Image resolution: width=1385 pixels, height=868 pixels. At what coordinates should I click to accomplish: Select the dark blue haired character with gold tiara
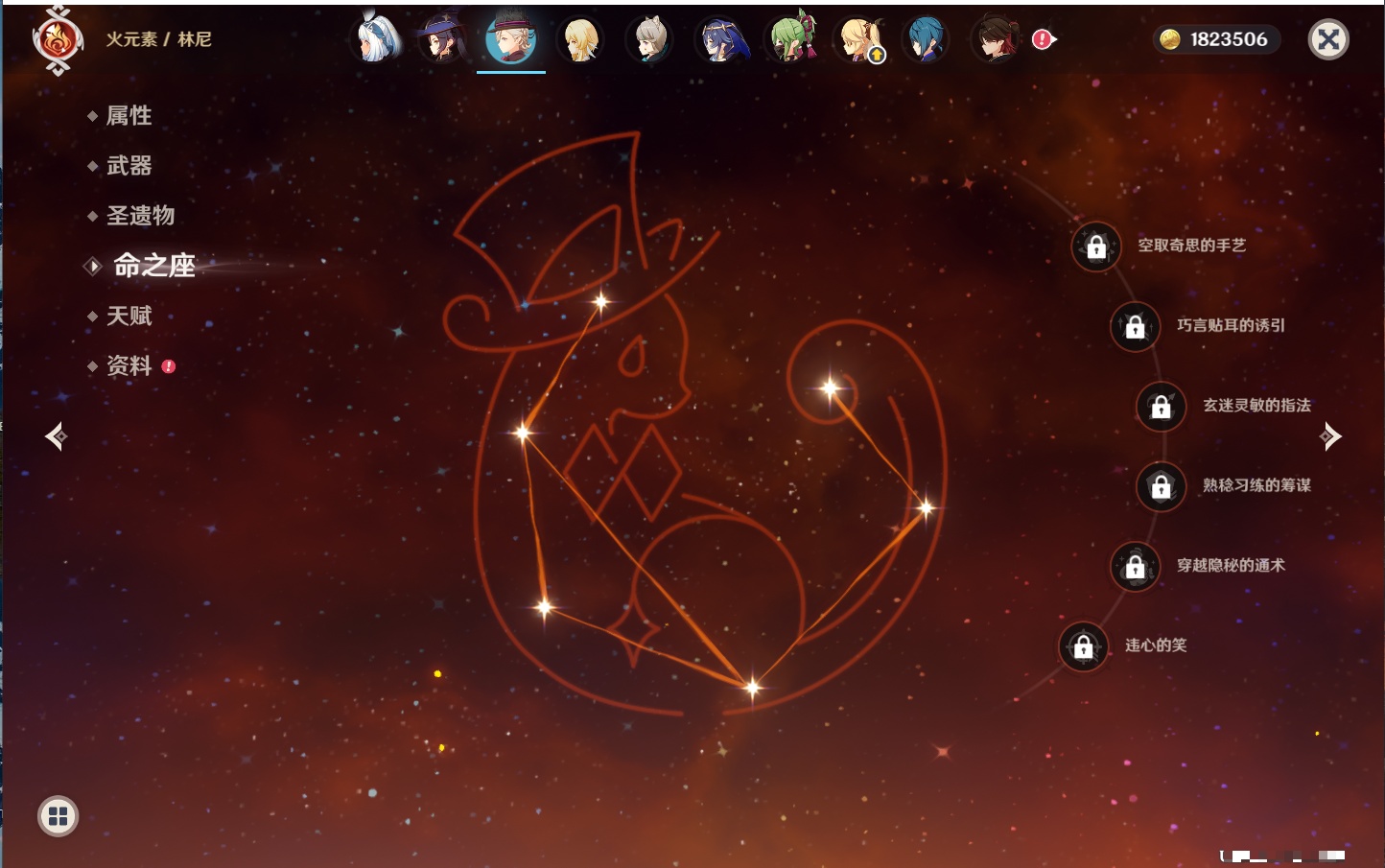click(x=719, y=39)
